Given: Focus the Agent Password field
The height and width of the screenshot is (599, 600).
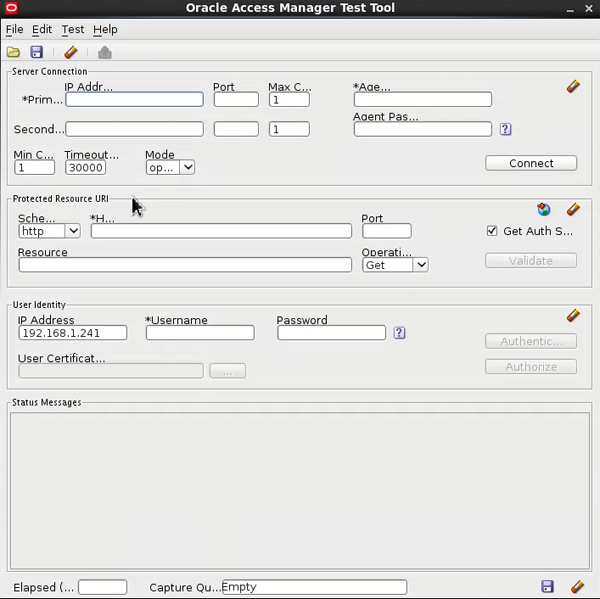Looking at the screenshot, I should [x=423, y=129].
